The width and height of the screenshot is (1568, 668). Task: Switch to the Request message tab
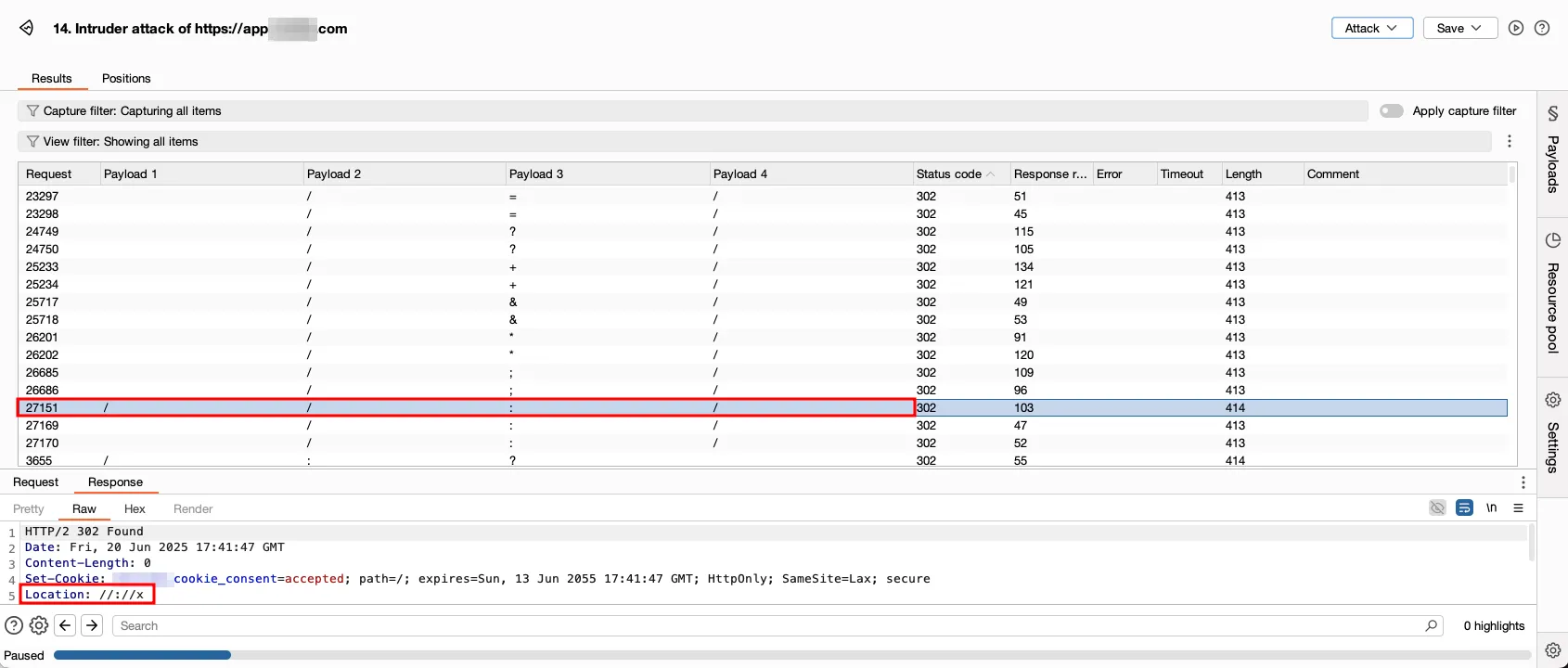35,482
